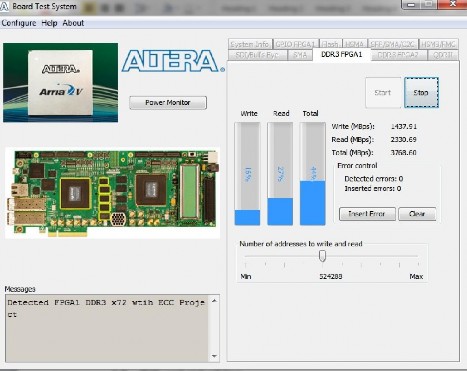Minimize the Board Test System window
The width and height of the screenshot is (467, 371).
pyautogui.click(x=411, y=4)
